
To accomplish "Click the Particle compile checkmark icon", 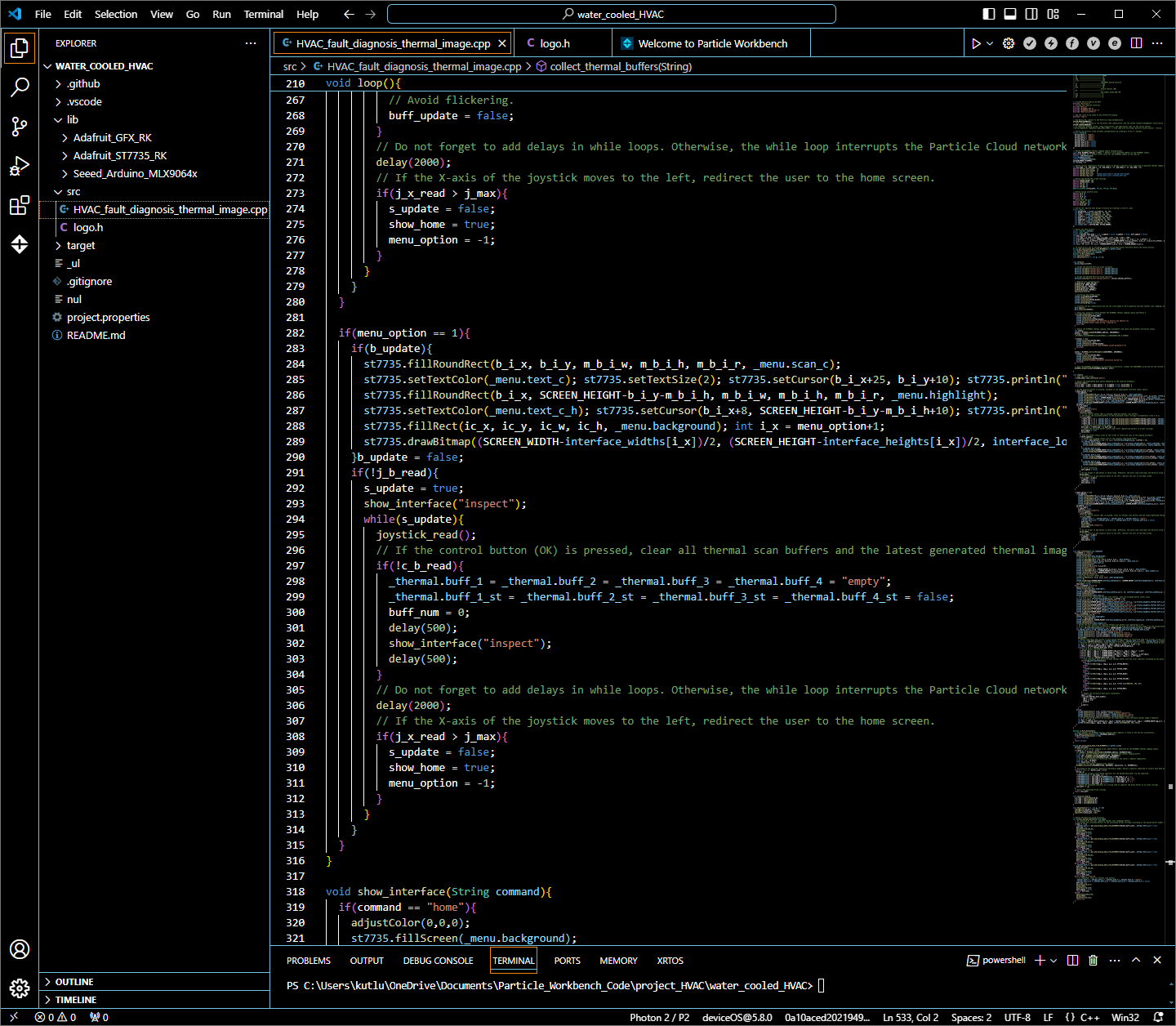I will pyautogui.click(x=1030, y=43).
